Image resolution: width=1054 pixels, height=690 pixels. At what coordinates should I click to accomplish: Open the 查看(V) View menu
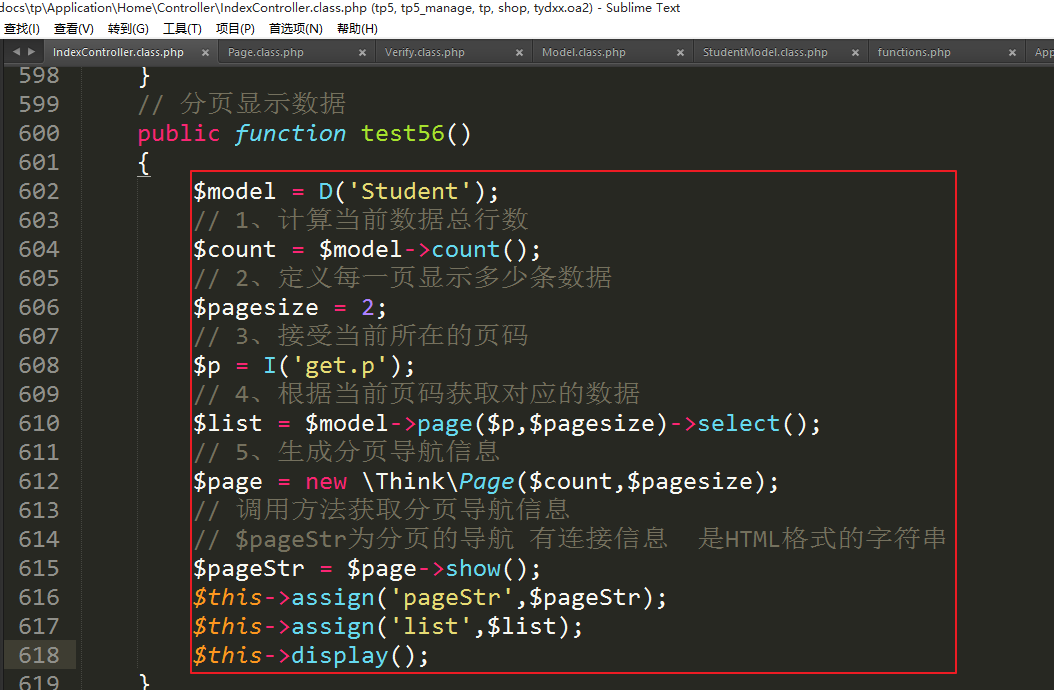tap(74, 29)
